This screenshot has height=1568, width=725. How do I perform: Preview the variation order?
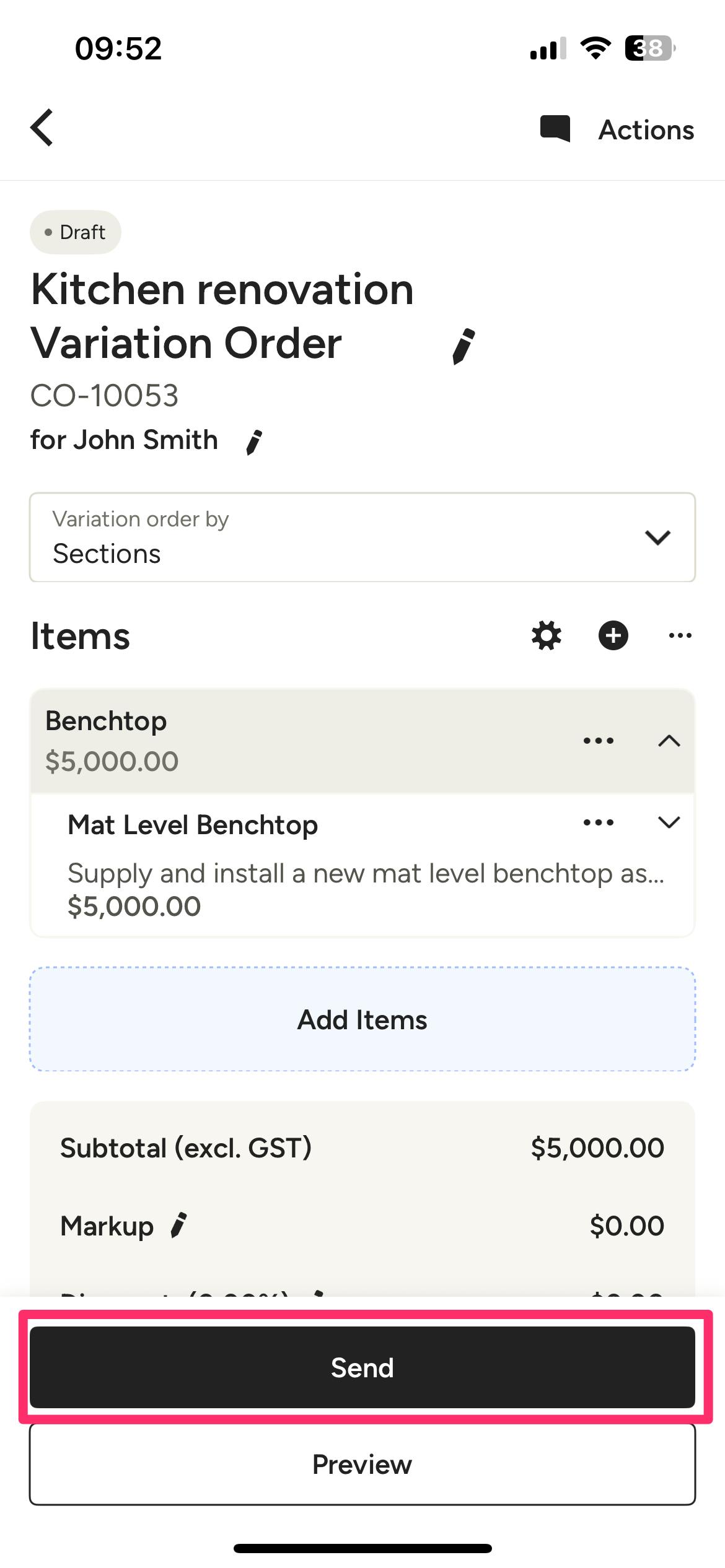tap(362, 1465)
